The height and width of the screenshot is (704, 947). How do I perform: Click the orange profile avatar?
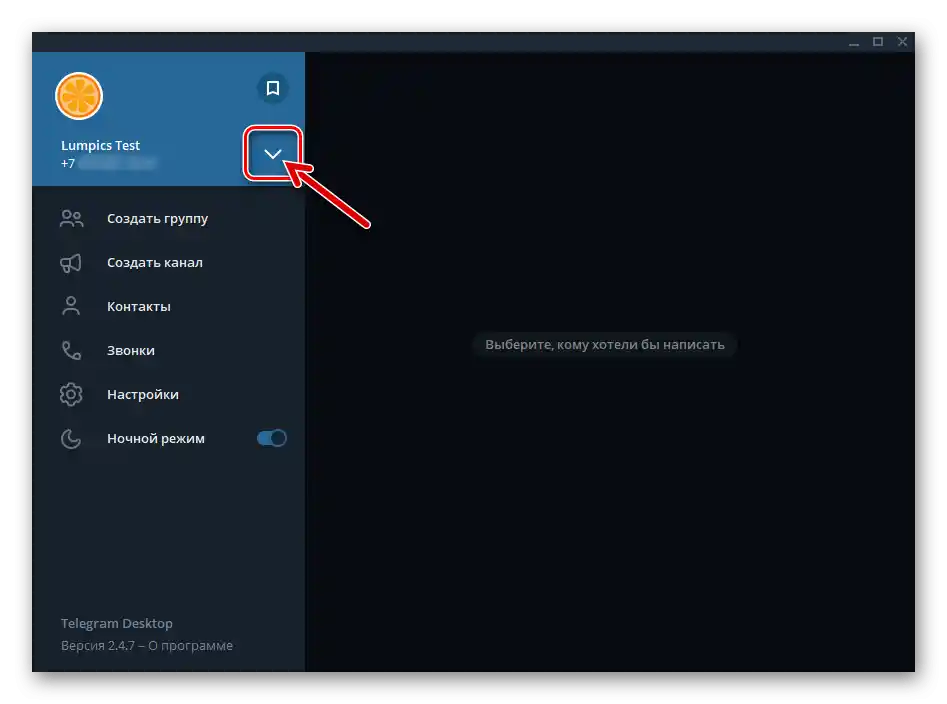point(79,96)
